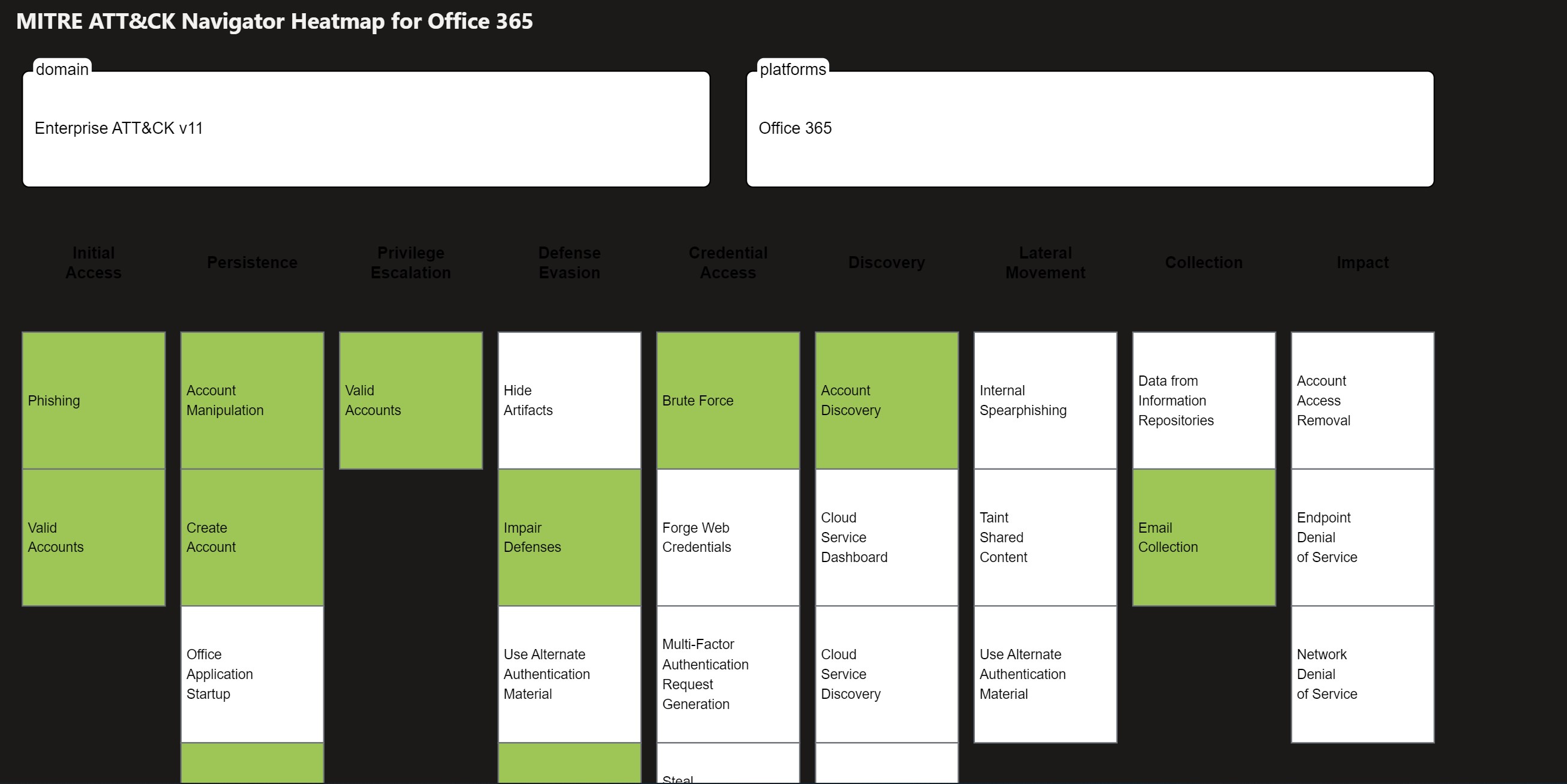Select the Internal Spearphishing technique
1567x784 pixels.
1046,400
